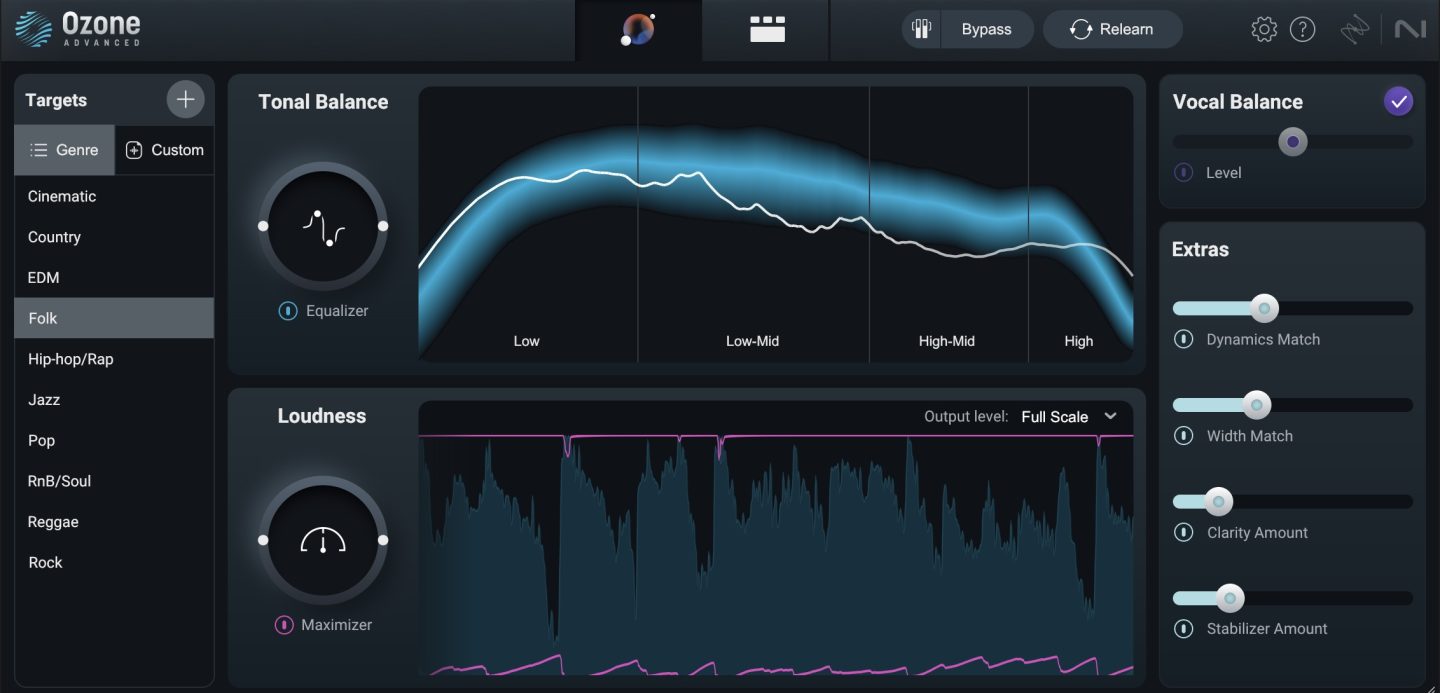The width and height of the screenshot is (1440, 693).
Task: Switch to the Custom targets tab
Action: 165,150
